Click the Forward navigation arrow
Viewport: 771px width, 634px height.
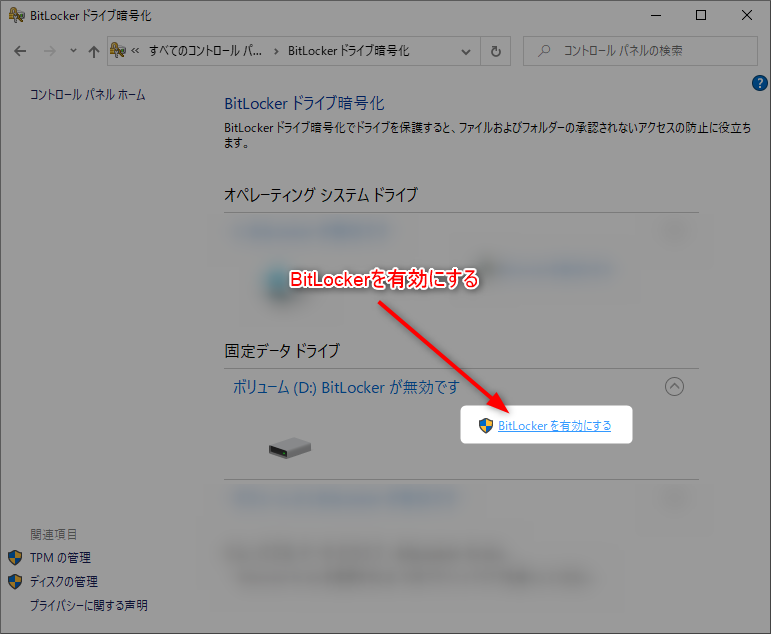(50, 51)
